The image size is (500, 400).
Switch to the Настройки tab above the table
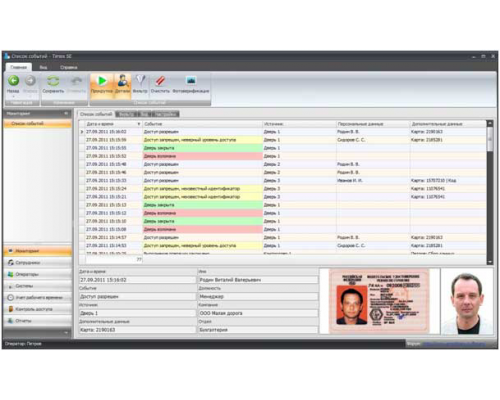(166, 114)
